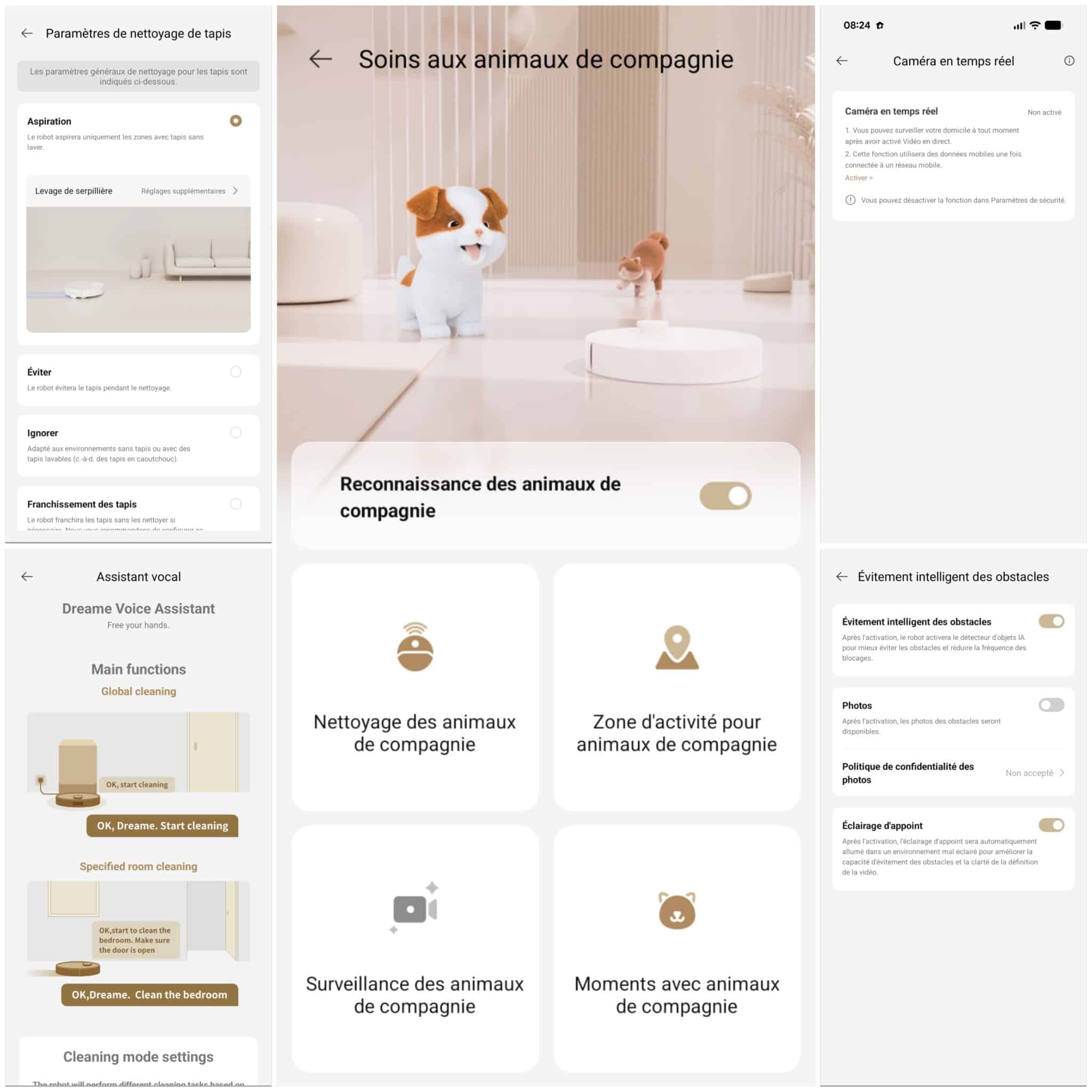Tap the Activer link for live camera
This screenshot has height=1092, width=1092.
tap(858, 178)
